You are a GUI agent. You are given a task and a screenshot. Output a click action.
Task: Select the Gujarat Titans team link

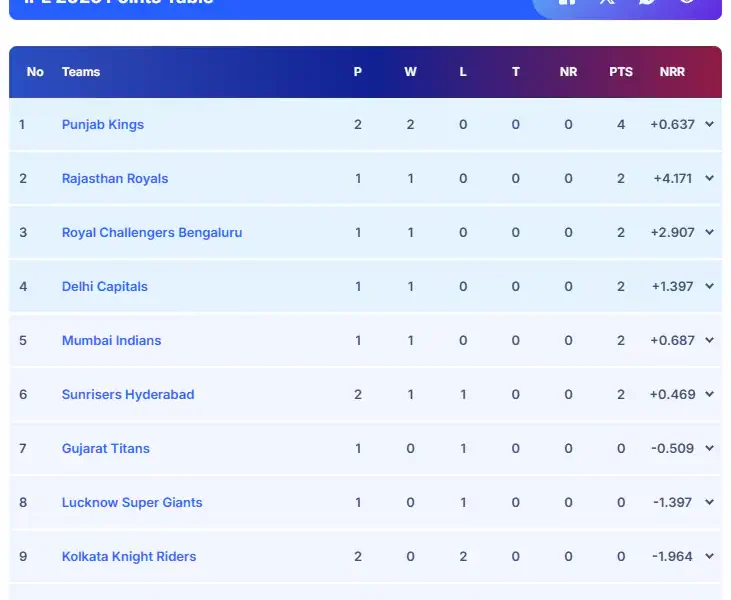pyautogui.click(x=106, y=449)
